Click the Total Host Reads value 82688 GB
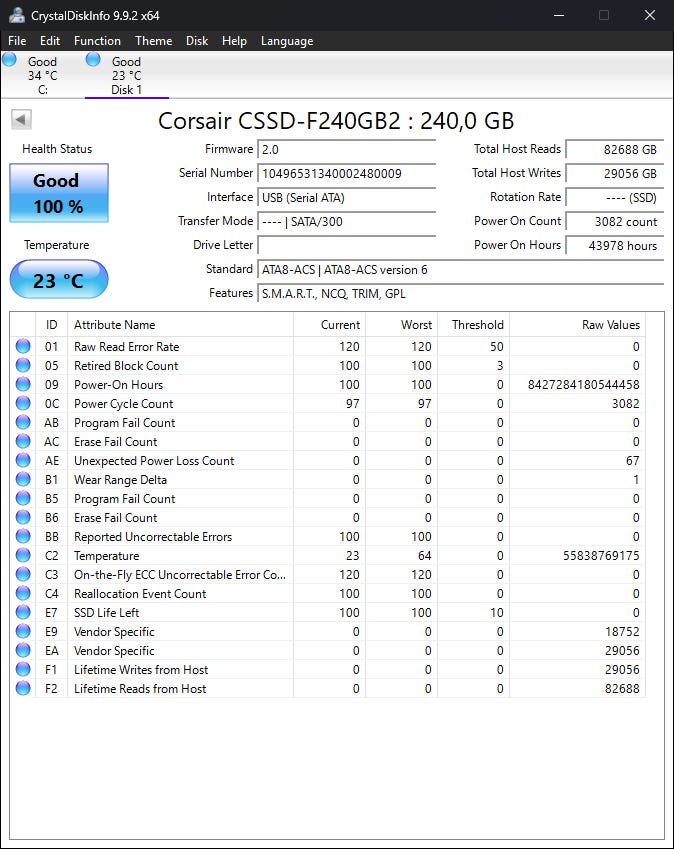 (x=615, y=149)
